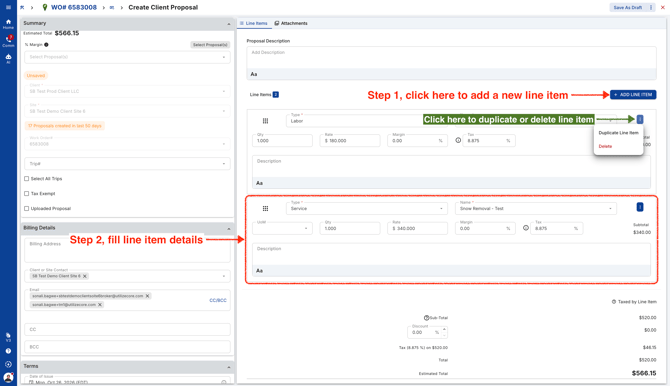
Task: Switch to the Attachments tab
Action: coord(291,23)
